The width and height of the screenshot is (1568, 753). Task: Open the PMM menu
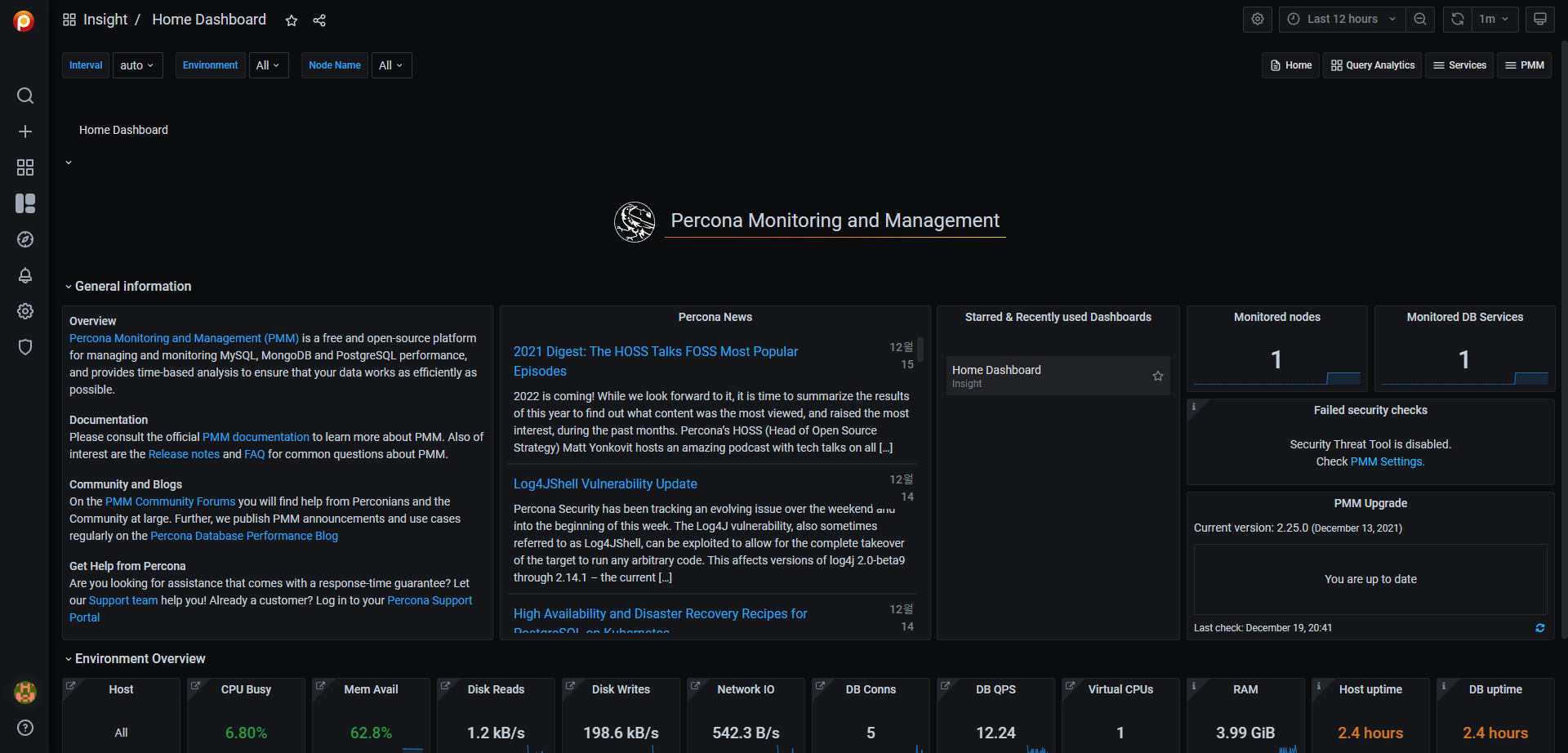tap(1524, 65)
